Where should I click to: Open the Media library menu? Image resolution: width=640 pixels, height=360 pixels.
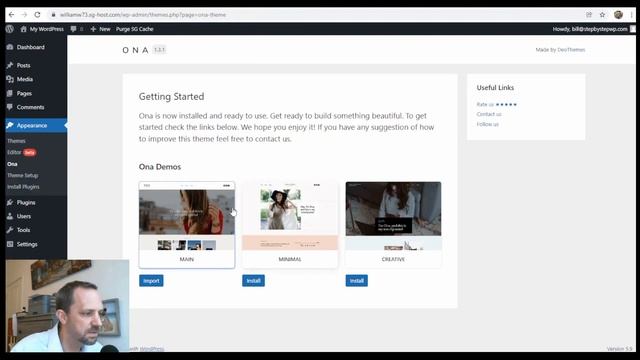[x=24, y=79]
